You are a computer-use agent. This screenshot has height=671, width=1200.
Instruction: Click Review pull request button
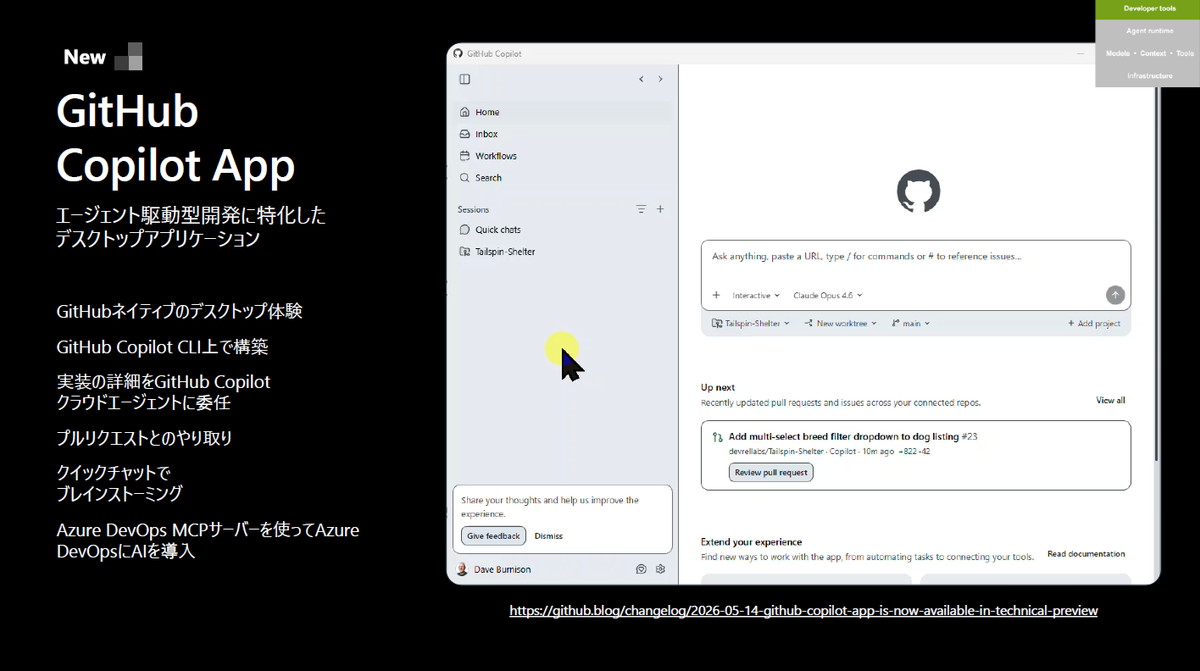[771, 472]
